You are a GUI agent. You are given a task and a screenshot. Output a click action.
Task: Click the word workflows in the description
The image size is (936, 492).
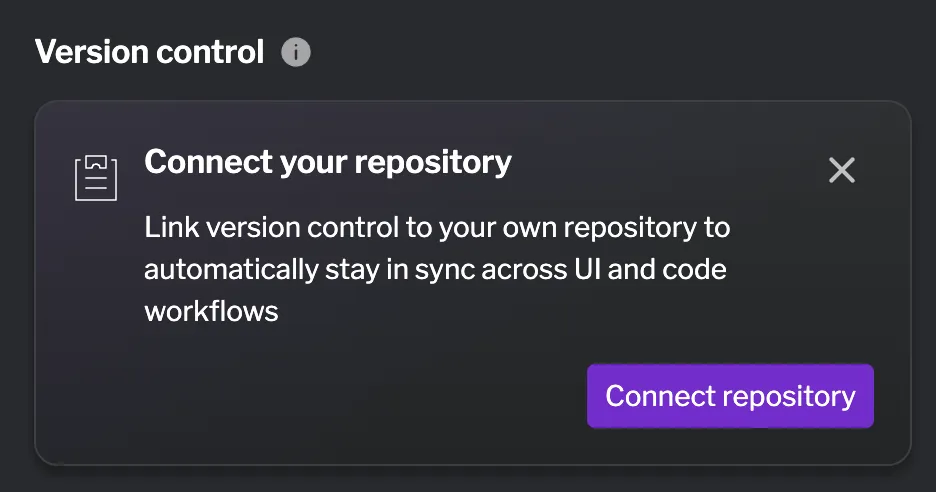pyautogui.click(x=211, y=311)
